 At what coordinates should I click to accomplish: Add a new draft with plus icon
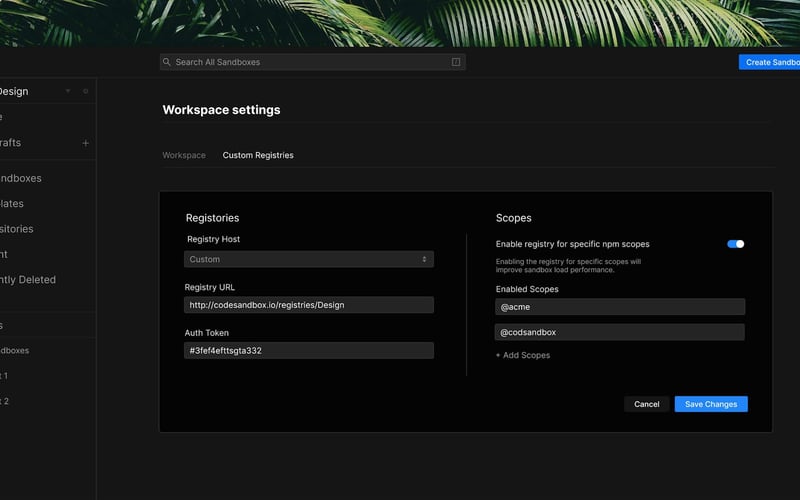pyautogui.click(x=86, y=143)
